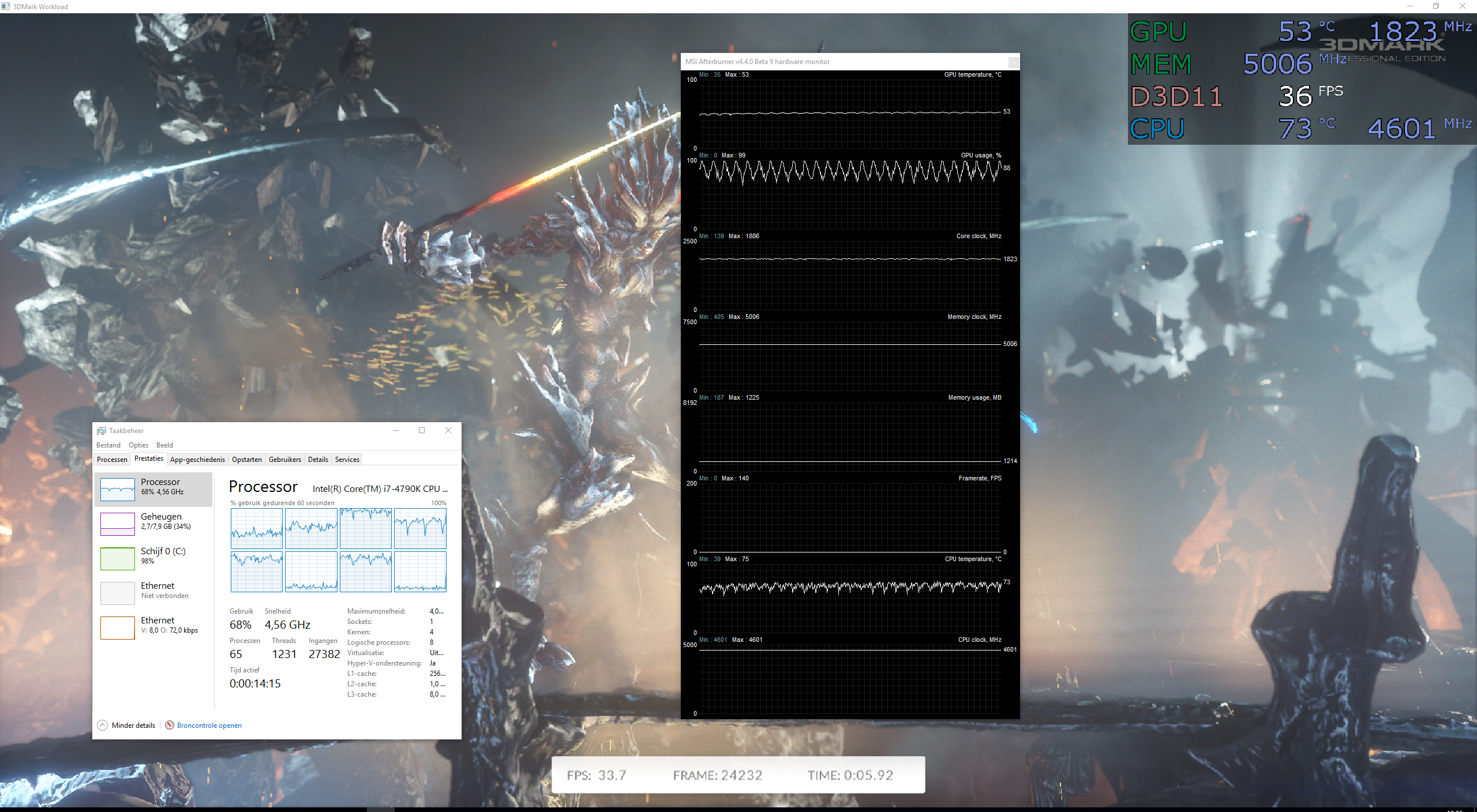Maximize the Taakbeheer window
This screenshot has height=812, width=1477.
pyautogui.click(x=422, y=430)
